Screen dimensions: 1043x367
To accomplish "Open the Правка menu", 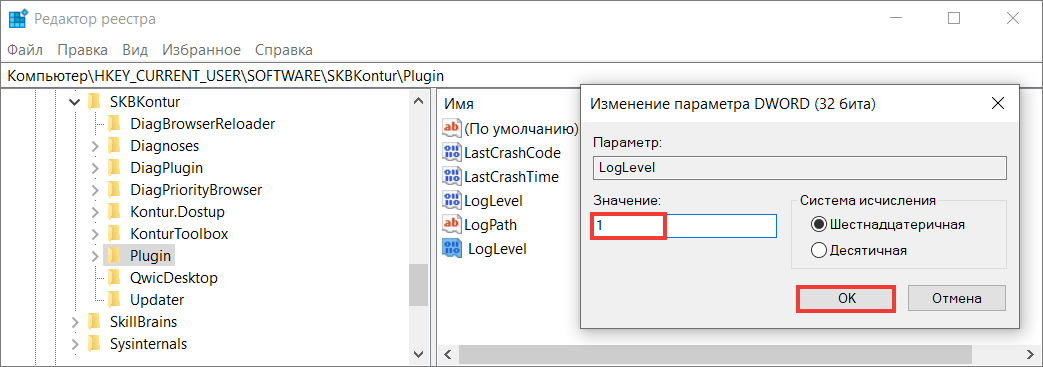I will (x=82, y=50).
